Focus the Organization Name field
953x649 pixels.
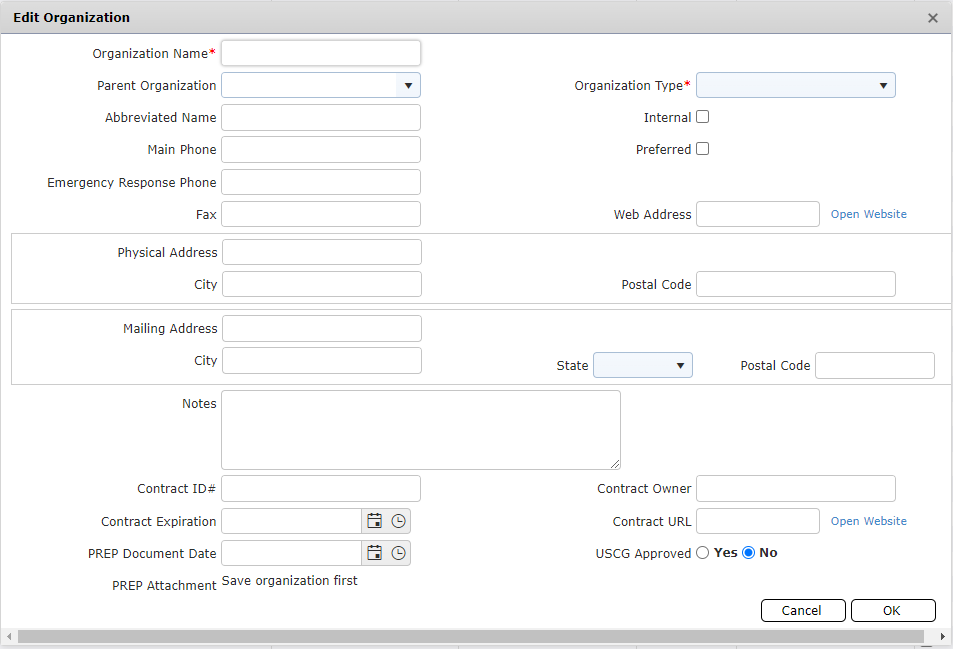coord(321,53)
